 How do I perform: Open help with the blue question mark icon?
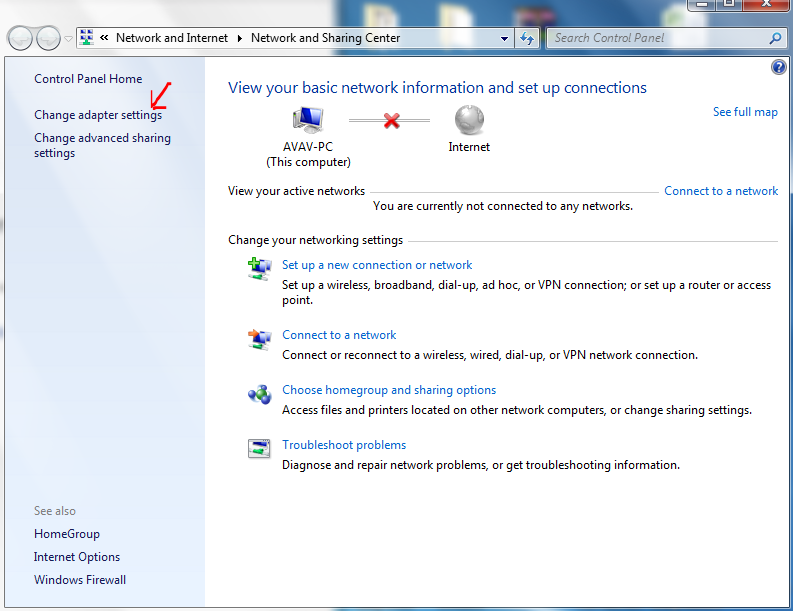click(x=779, y=67)
